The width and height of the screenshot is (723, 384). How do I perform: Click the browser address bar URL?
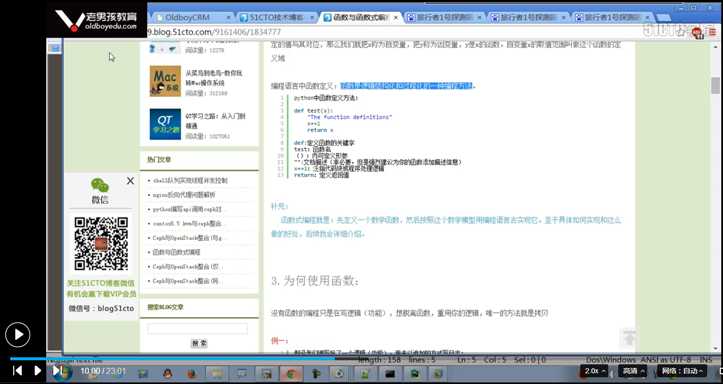(x=214, y=32)
